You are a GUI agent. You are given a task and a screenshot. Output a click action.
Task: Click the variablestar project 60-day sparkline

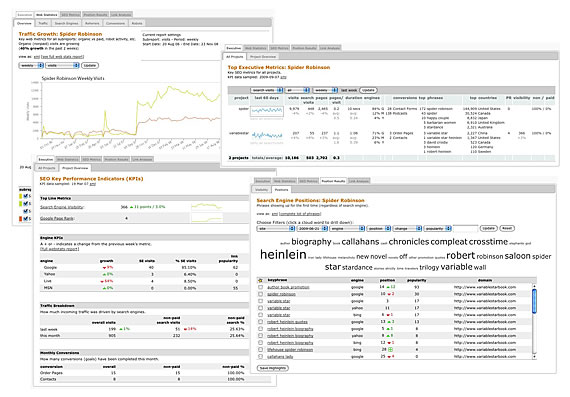[x=267, y=136]
